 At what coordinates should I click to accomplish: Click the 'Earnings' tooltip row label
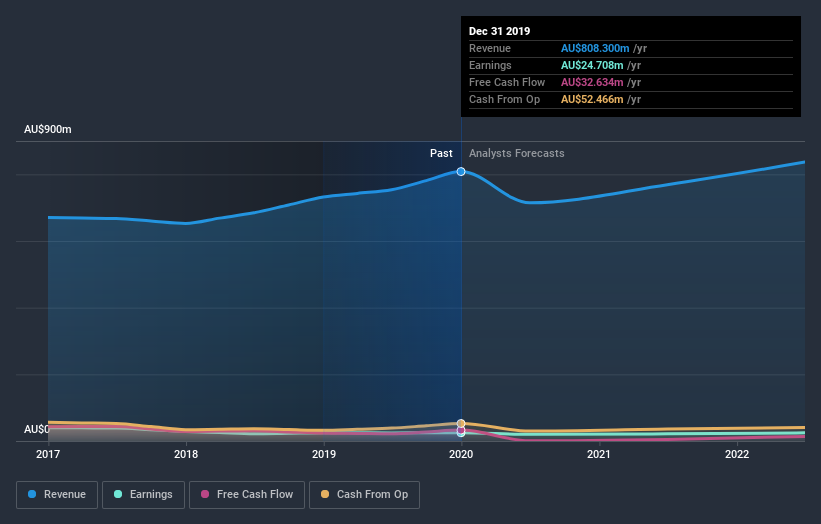[x=490, y=65]
